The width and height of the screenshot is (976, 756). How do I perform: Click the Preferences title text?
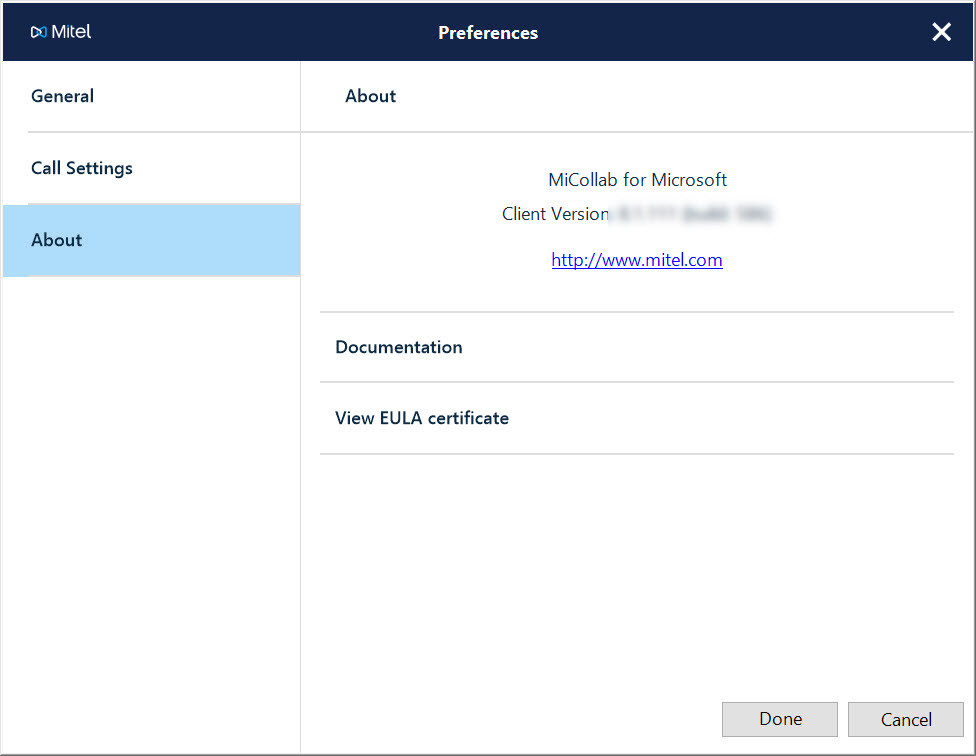[x=488, y=33]
